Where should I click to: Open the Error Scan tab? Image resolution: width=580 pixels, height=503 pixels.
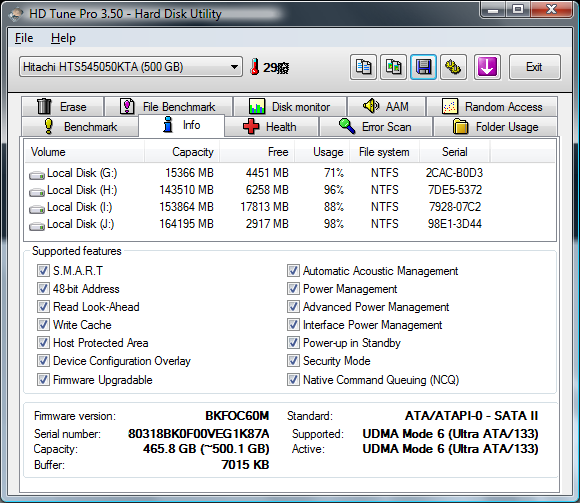coord(376,126)
